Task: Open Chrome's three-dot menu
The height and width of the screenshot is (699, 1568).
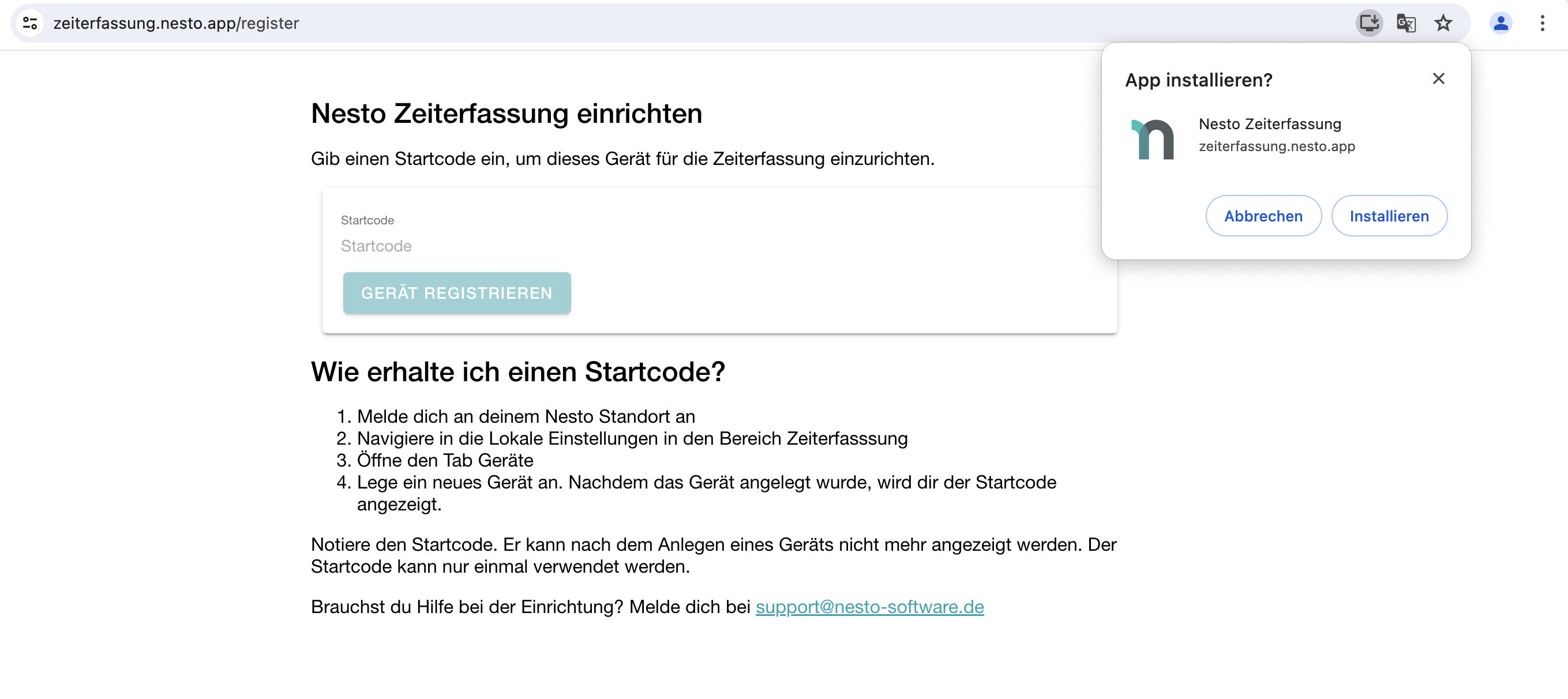Action: click(x=1542, y=23)
